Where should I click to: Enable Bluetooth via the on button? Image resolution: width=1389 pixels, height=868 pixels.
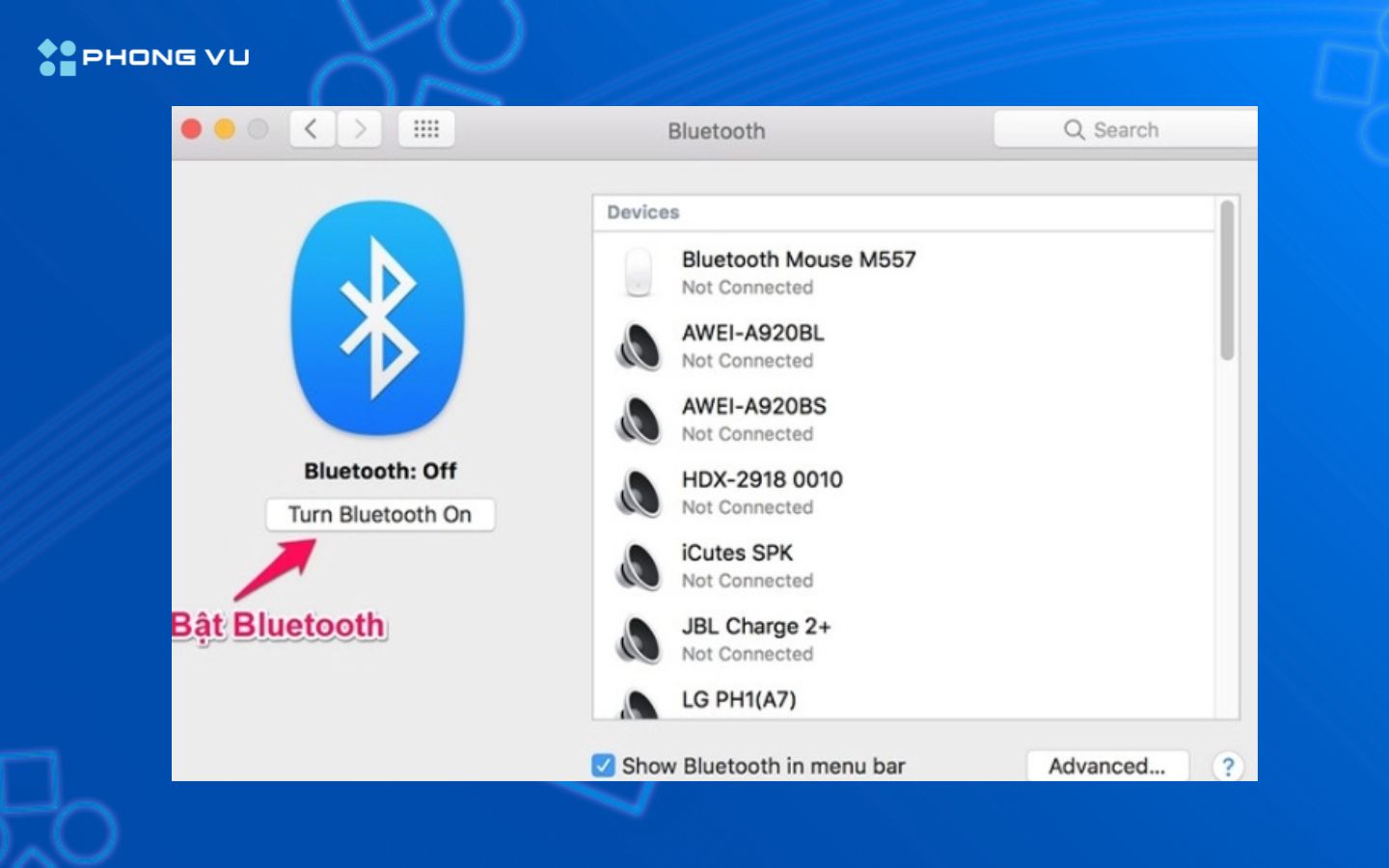pyautogui.click(x=380, y=514)
